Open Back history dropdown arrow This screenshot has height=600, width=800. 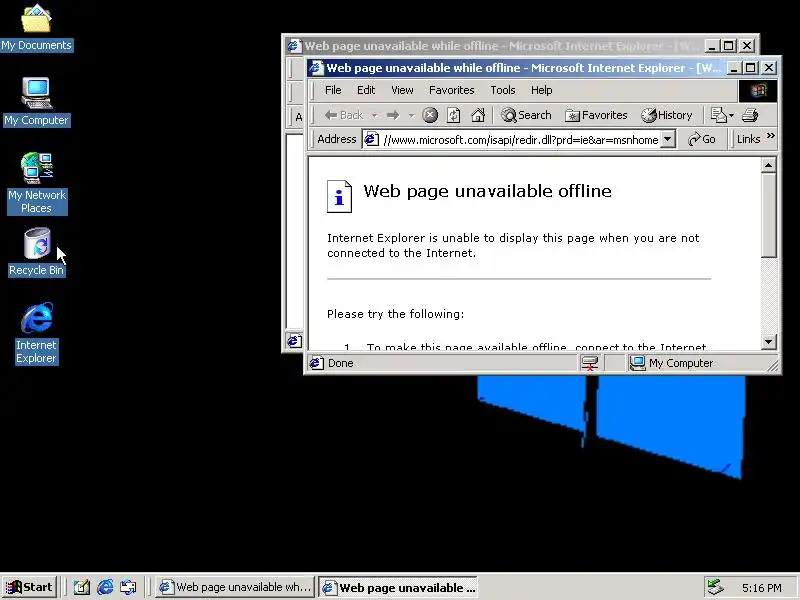[x=375, y=116]
